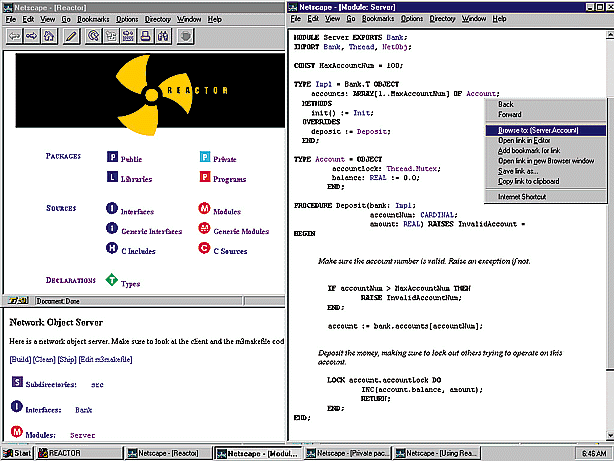Click the red P icon beside Programs

tap(205, 177)
